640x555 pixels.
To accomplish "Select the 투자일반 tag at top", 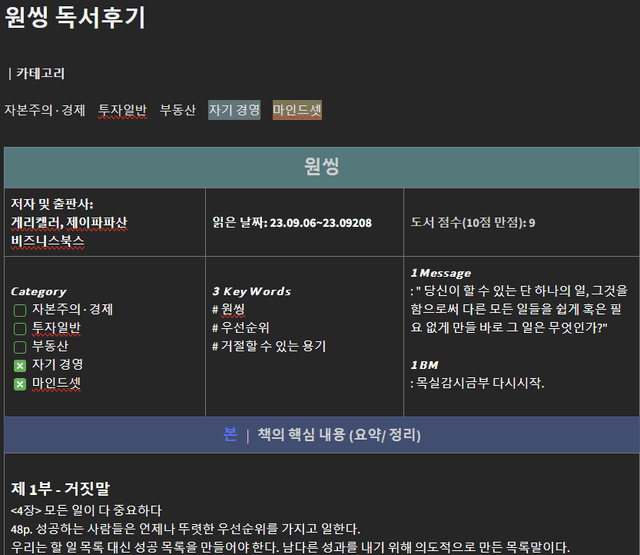I will pos(122,110).
